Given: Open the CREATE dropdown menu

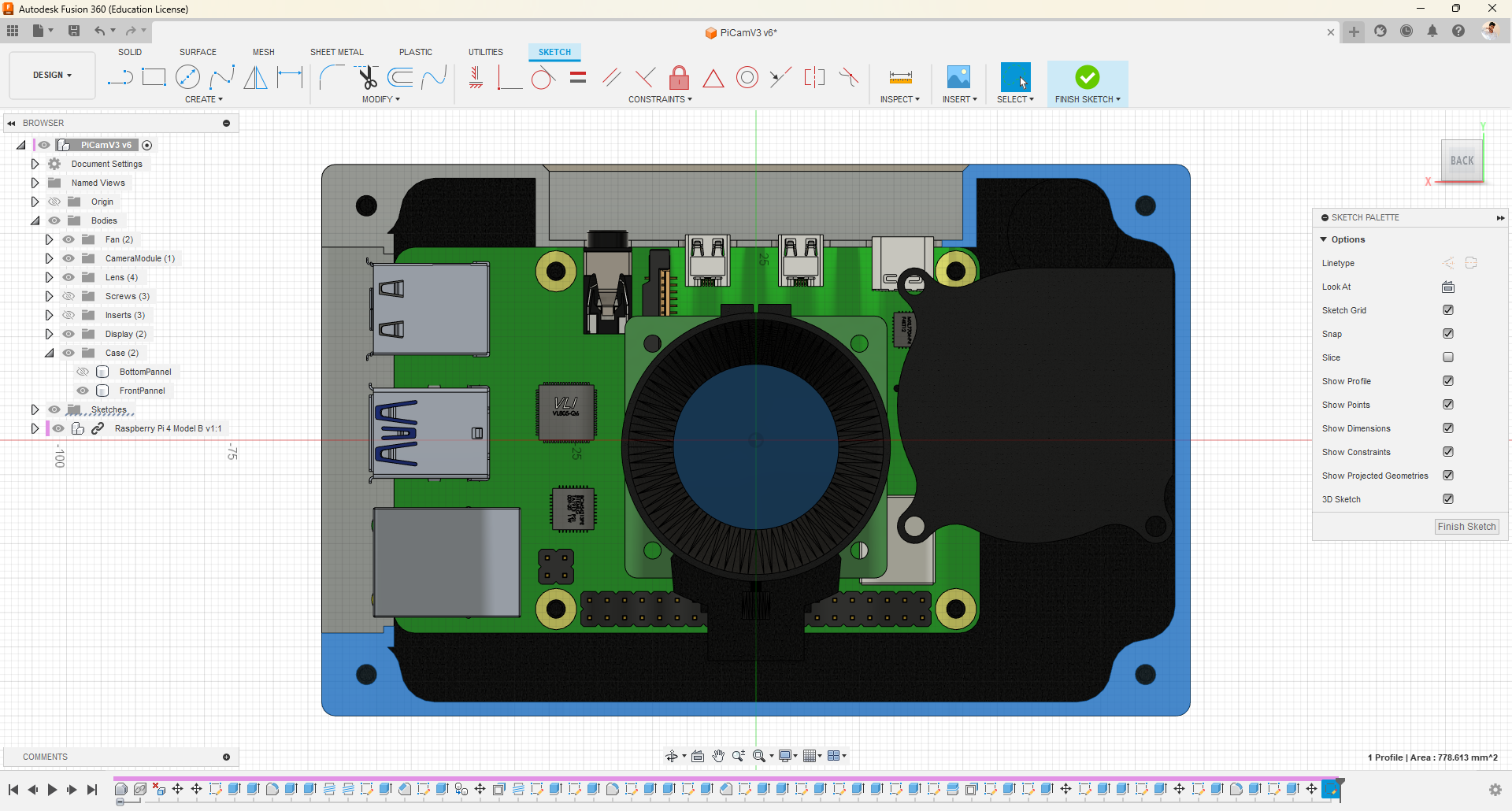Looking at the screenshot, I should point(204,99).
